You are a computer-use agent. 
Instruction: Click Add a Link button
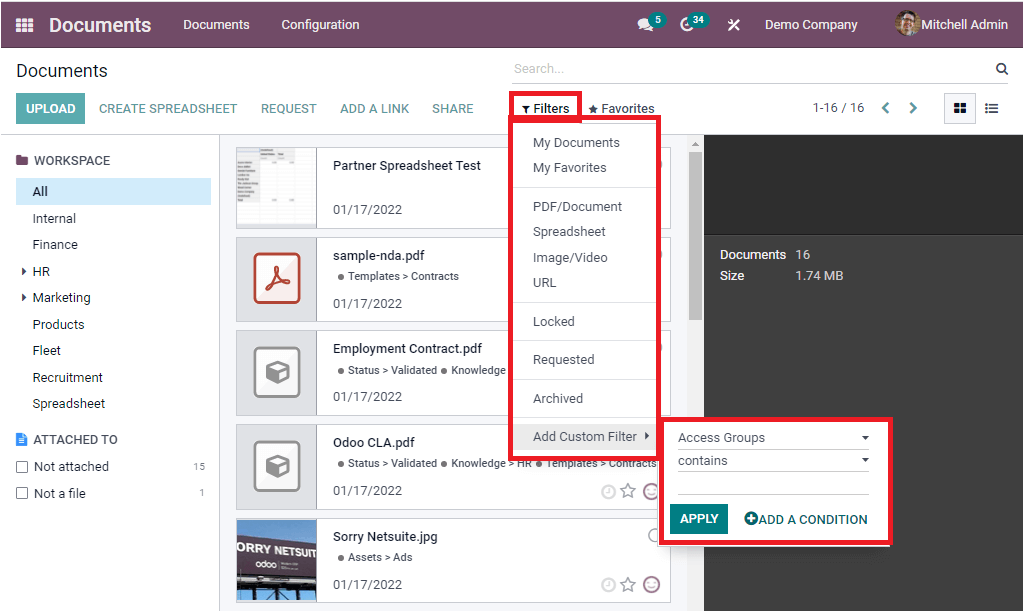click(x=374, y=108)
